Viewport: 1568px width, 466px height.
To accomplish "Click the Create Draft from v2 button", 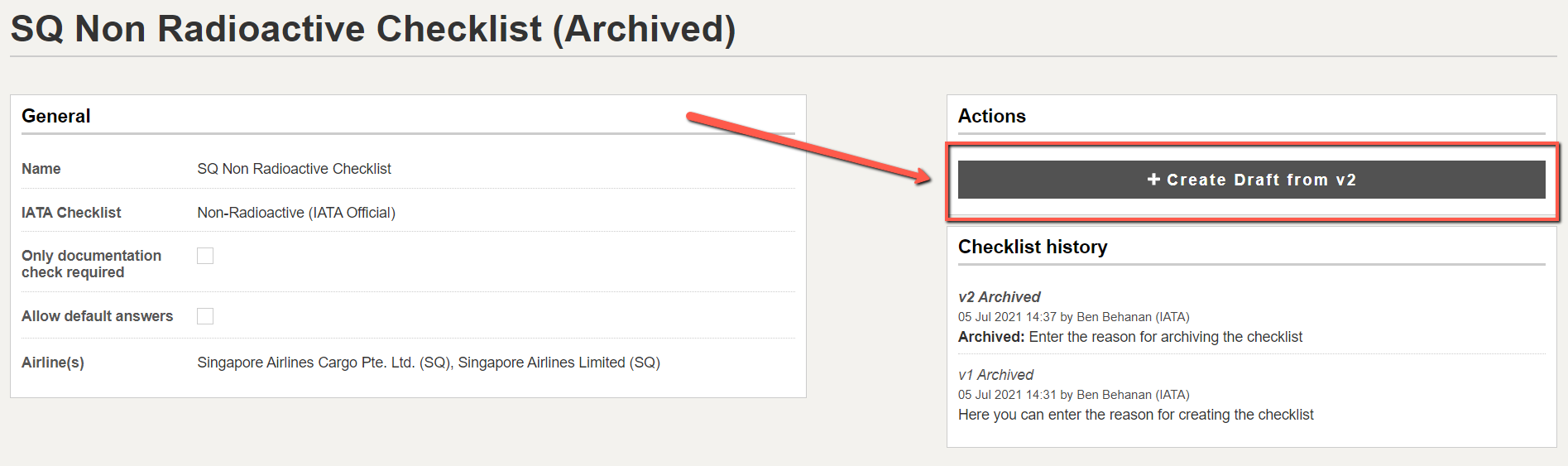I will point(1251,180).
